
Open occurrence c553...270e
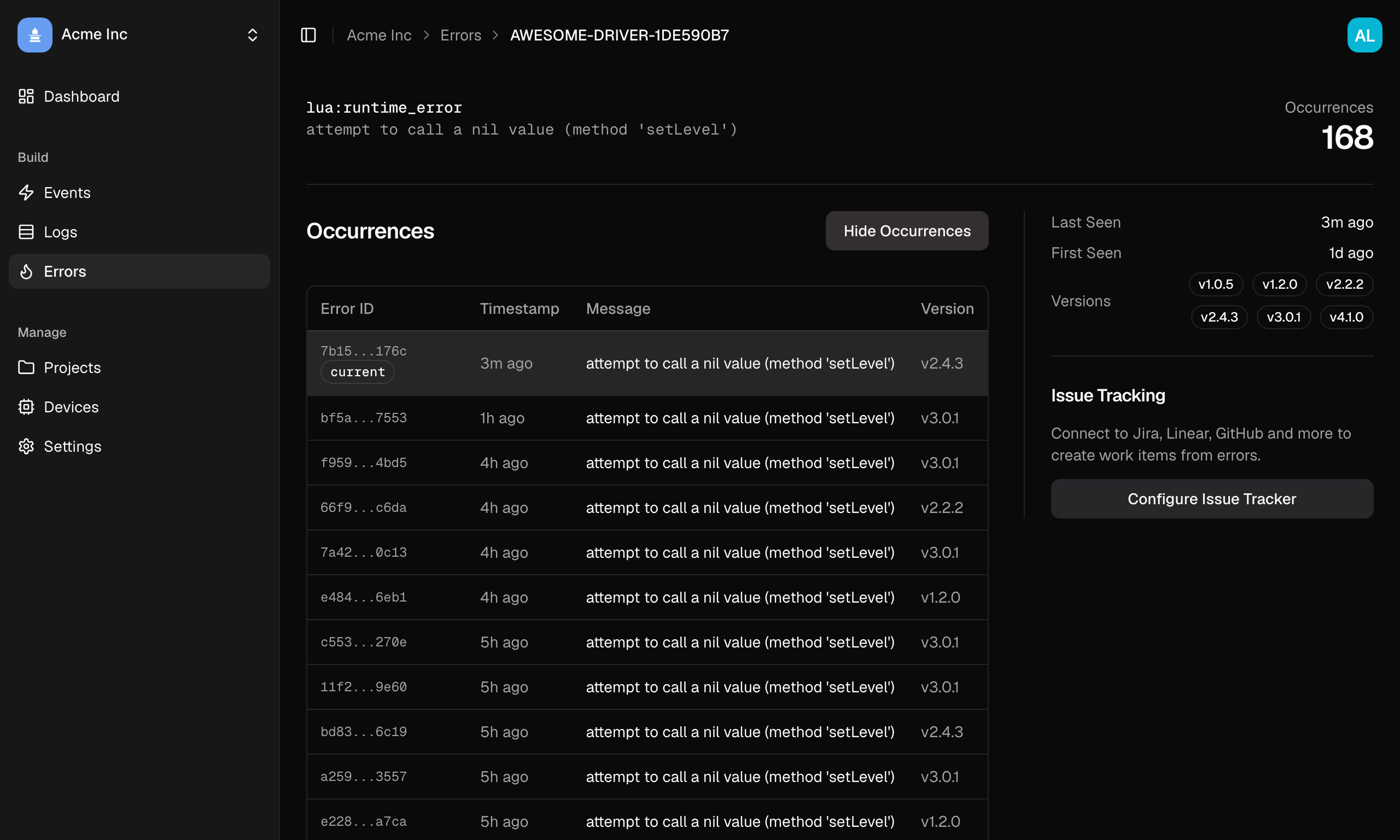click(x=647, y=643)
